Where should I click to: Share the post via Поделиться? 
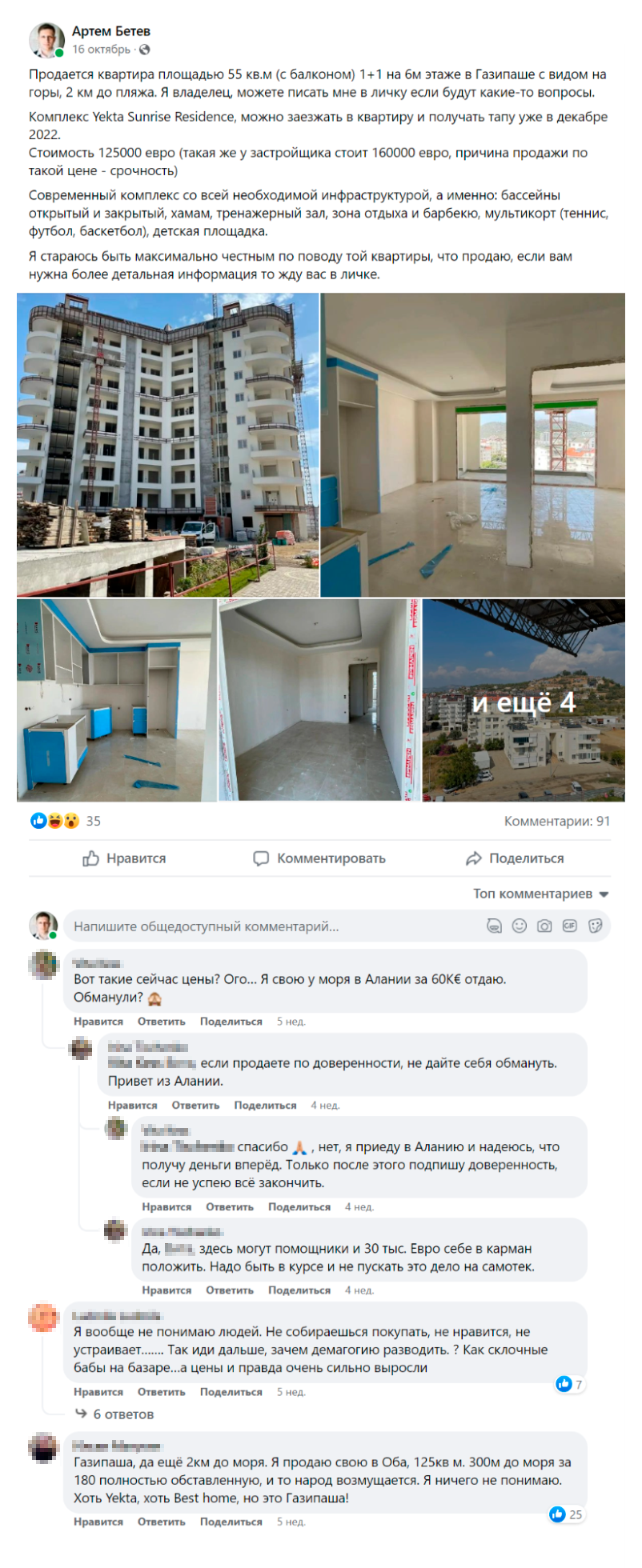point(515,858)
